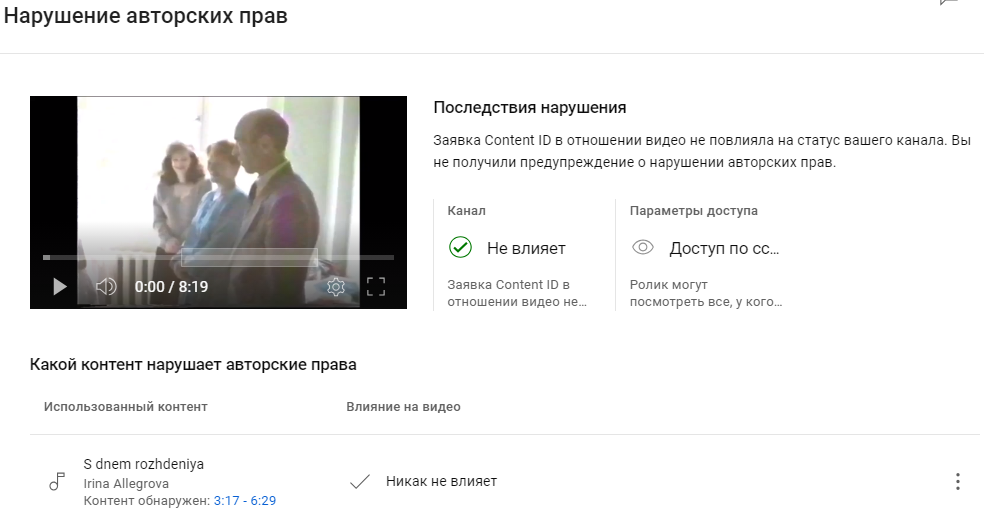
Task: Click 'Заявка Content ID в отношении видео не…' under Канал
Action: [517, 293]
